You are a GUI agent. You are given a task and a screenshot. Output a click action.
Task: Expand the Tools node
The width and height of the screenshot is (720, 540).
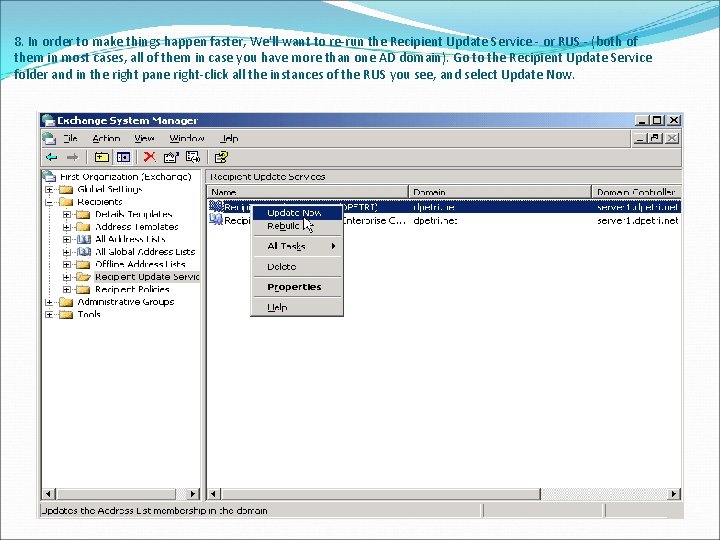pos(49,315)
